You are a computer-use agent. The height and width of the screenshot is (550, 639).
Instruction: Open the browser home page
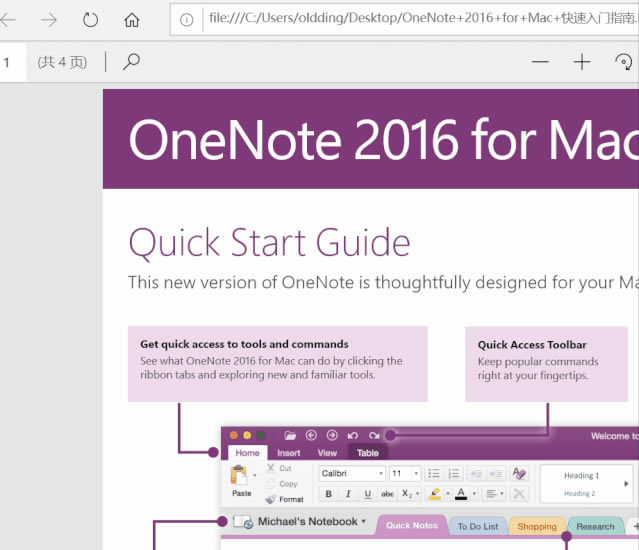coord(132,19)
